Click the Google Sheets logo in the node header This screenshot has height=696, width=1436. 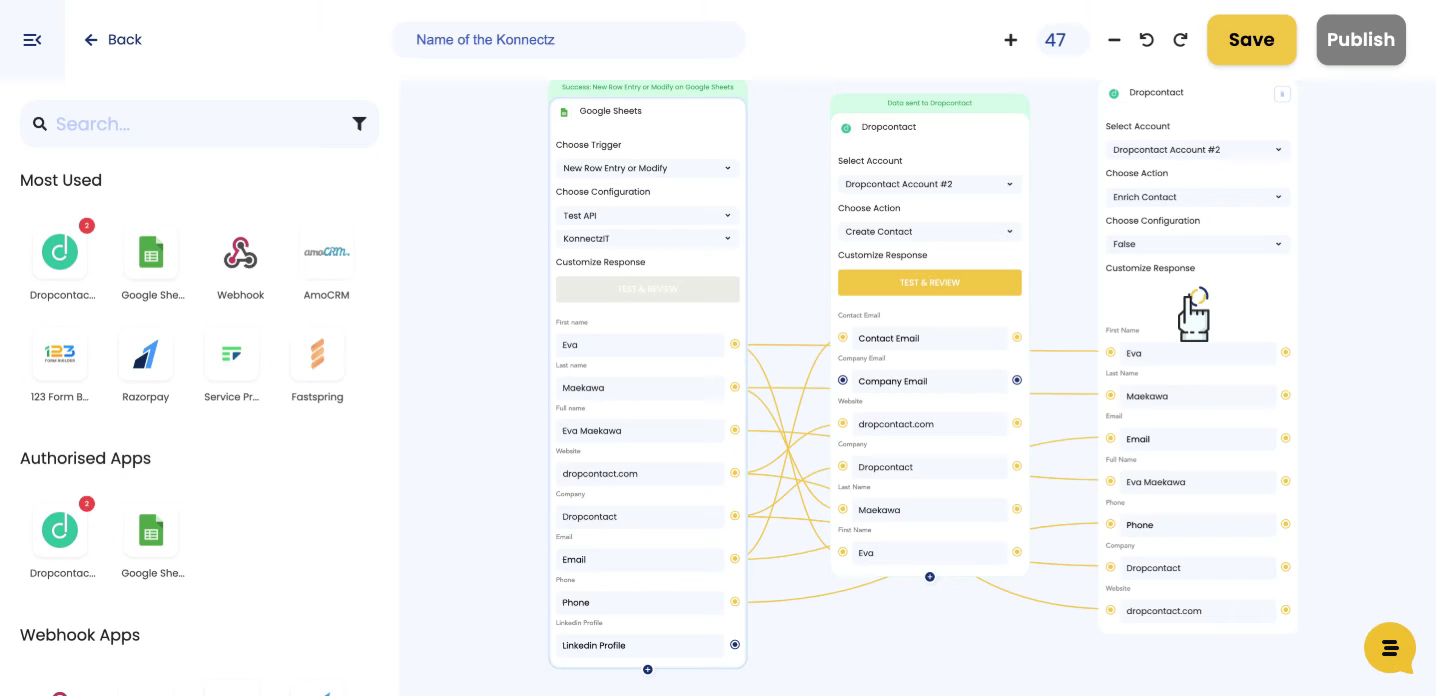pyautogui.click(x=564, y=112)
